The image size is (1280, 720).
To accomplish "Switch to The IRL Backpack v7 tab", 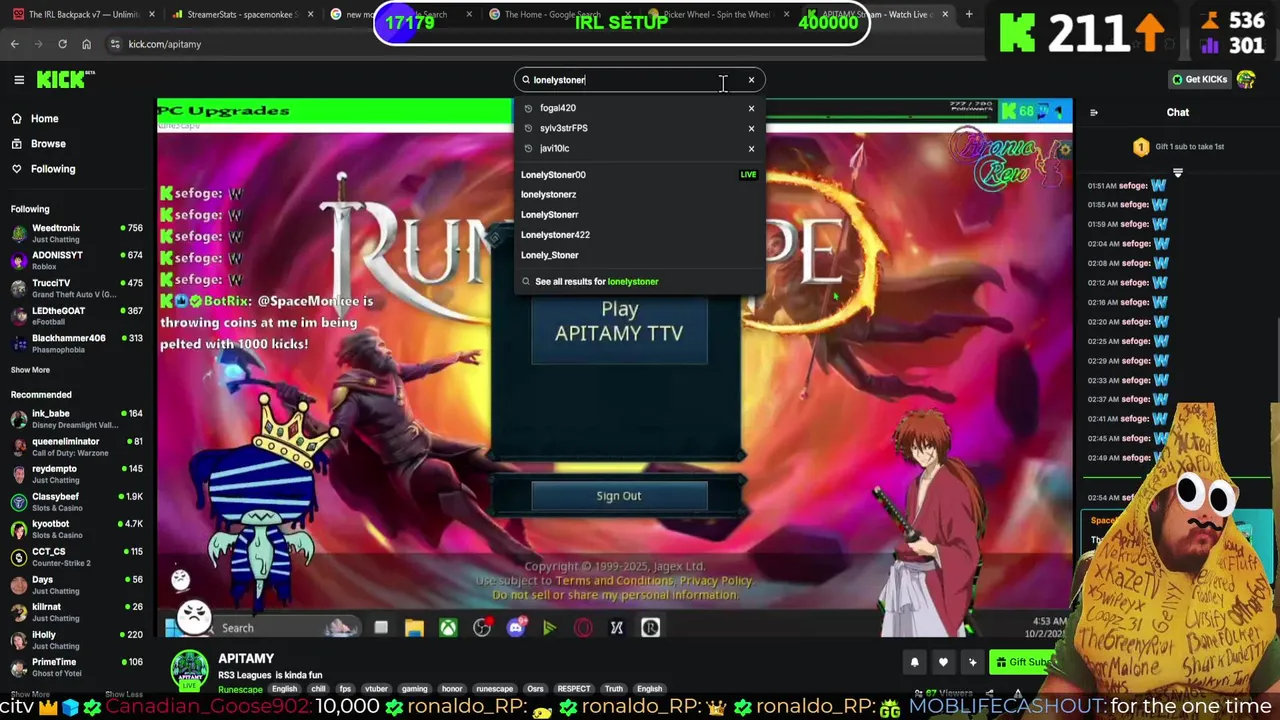I will tap(82, 15).
